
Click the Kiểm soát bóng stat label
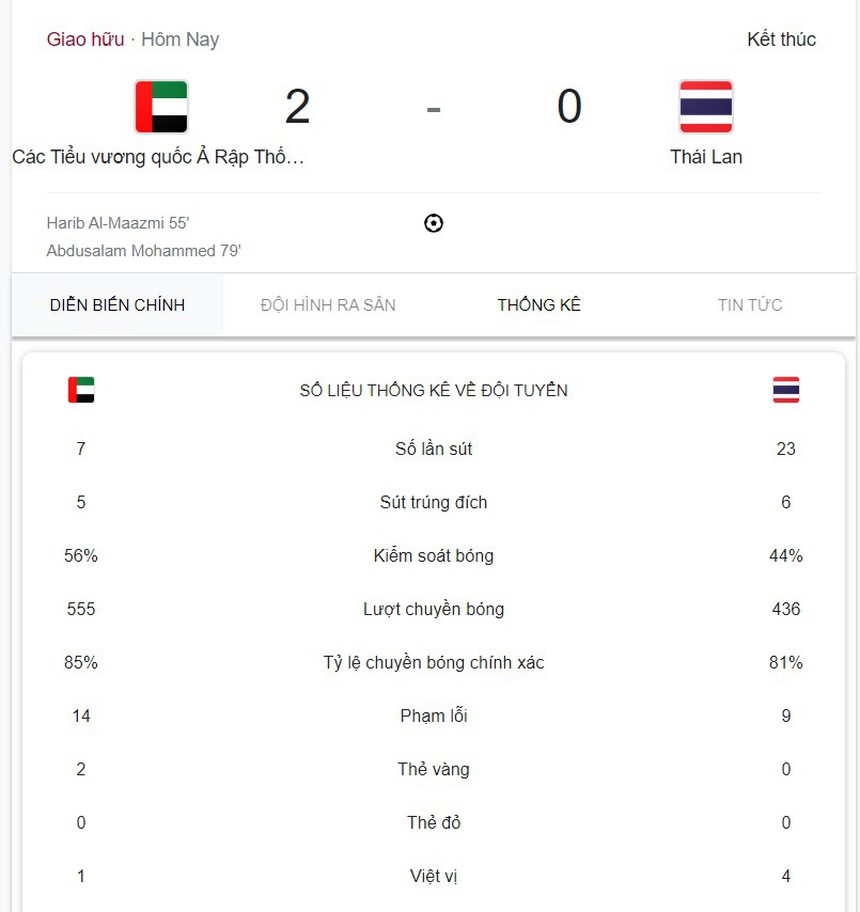coord(433,556)
